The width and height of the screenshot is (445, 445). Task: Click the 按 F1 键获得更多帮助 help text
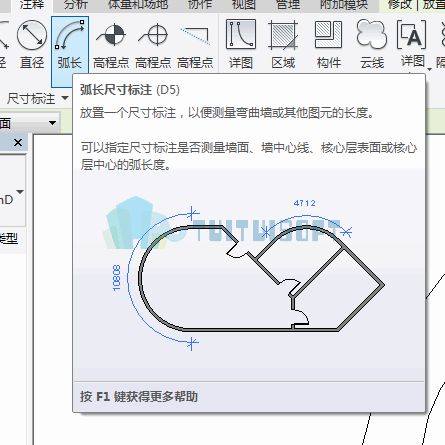[x=139, y=397]
